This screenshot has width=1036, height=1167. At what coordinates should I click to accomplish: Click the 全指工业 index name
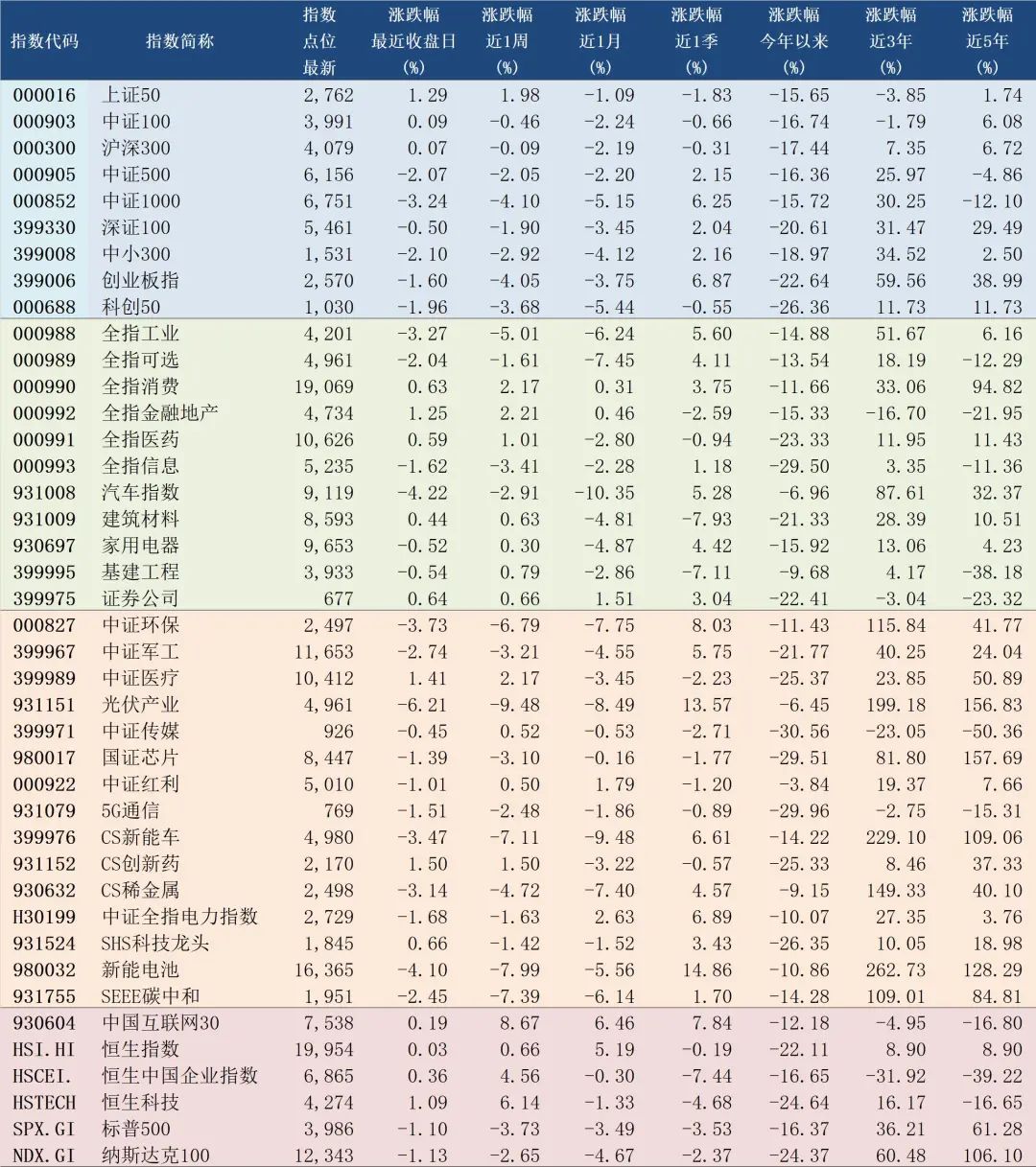click(140, 334)
